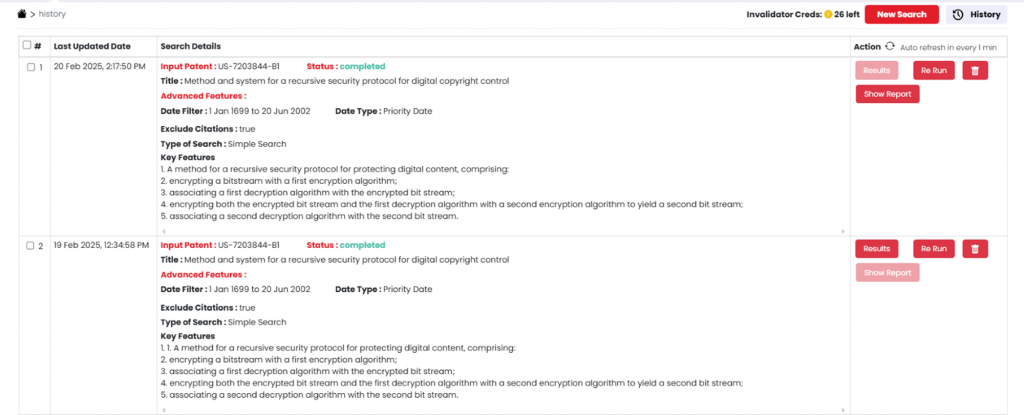
Task: Open History via the clock icon button
Action: (x=976, y=14)
